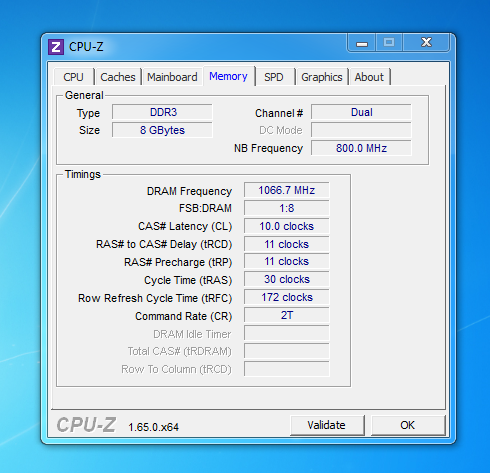Screen dimensions: 490x473
Task: Click the FSB:DRAM 1:8 ratio value
Action: click(x=287, y=208)
